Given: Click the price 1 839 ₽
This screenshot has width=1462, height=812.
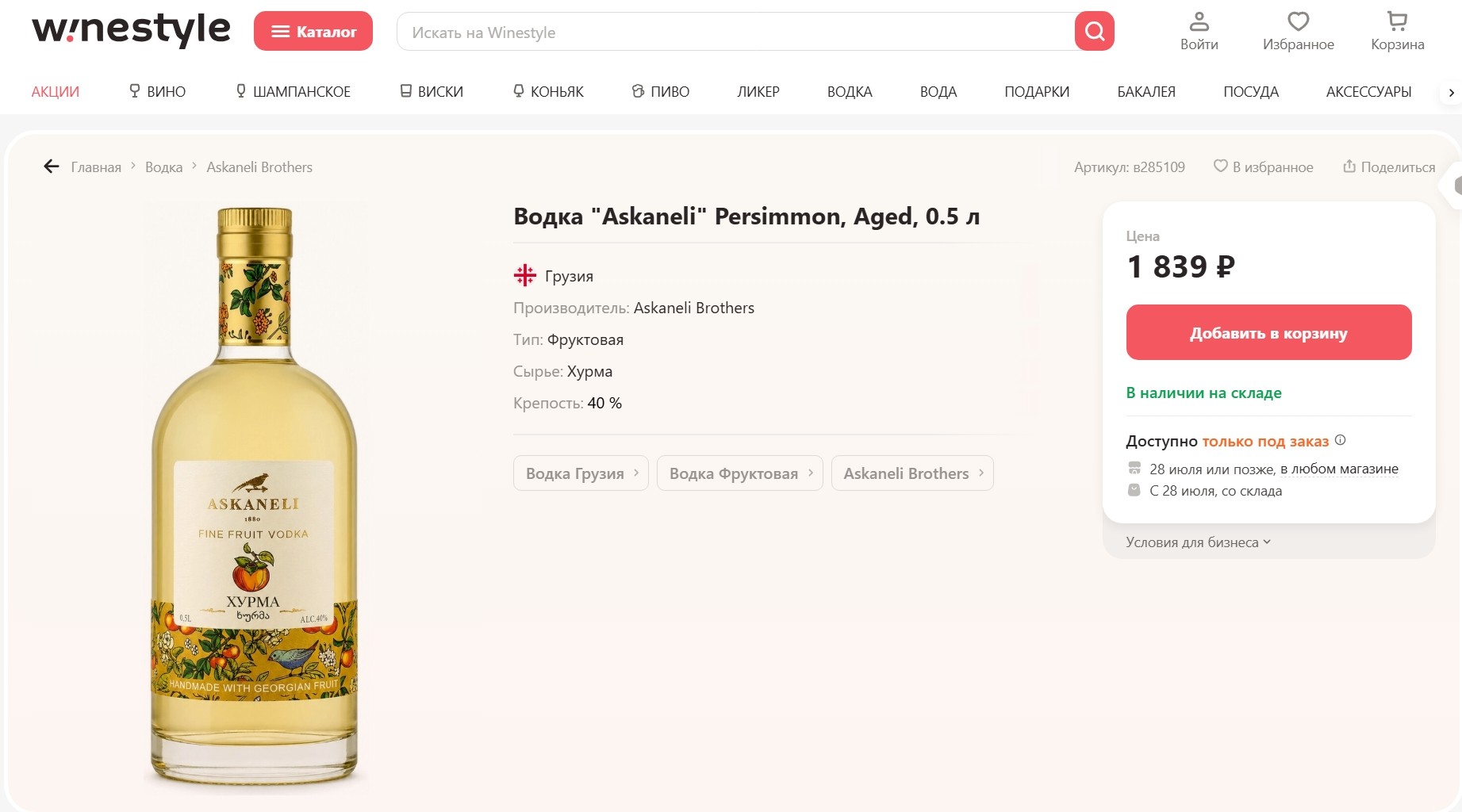Looking at the screenshot, I should tap(1181, 266).
